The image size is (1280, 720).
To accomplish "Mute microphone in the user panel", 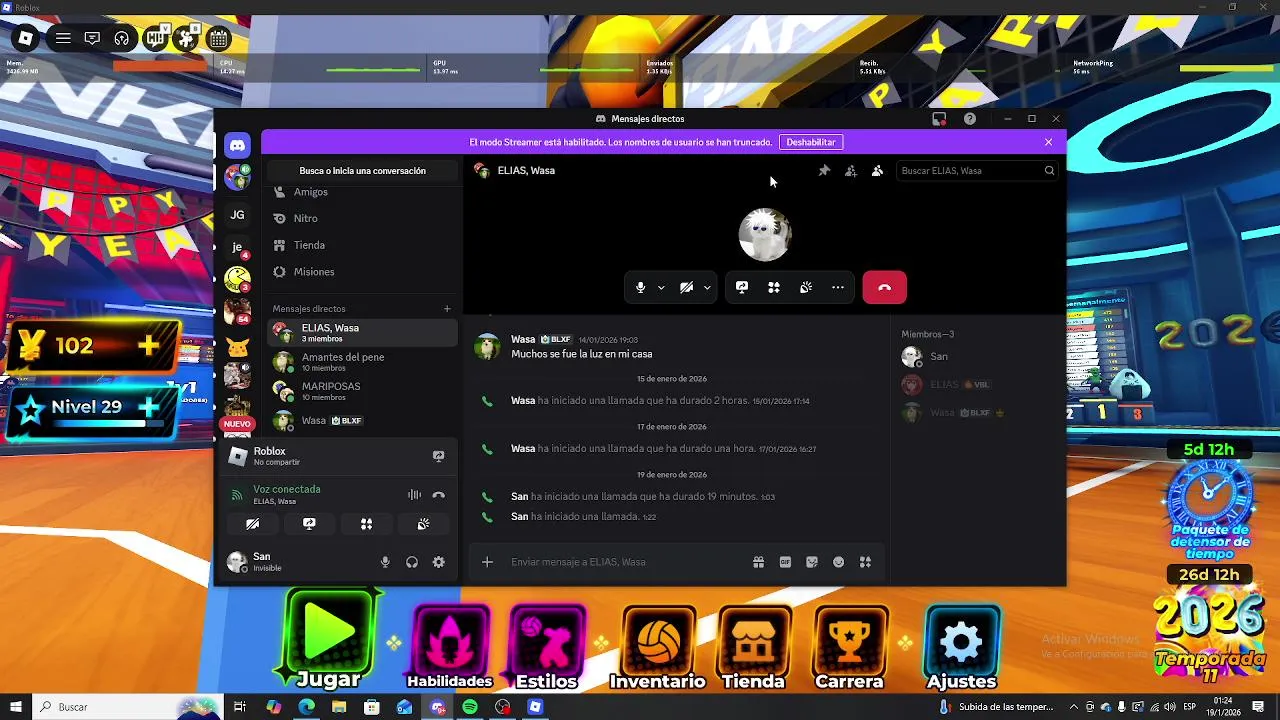I will tap(385, 563).
